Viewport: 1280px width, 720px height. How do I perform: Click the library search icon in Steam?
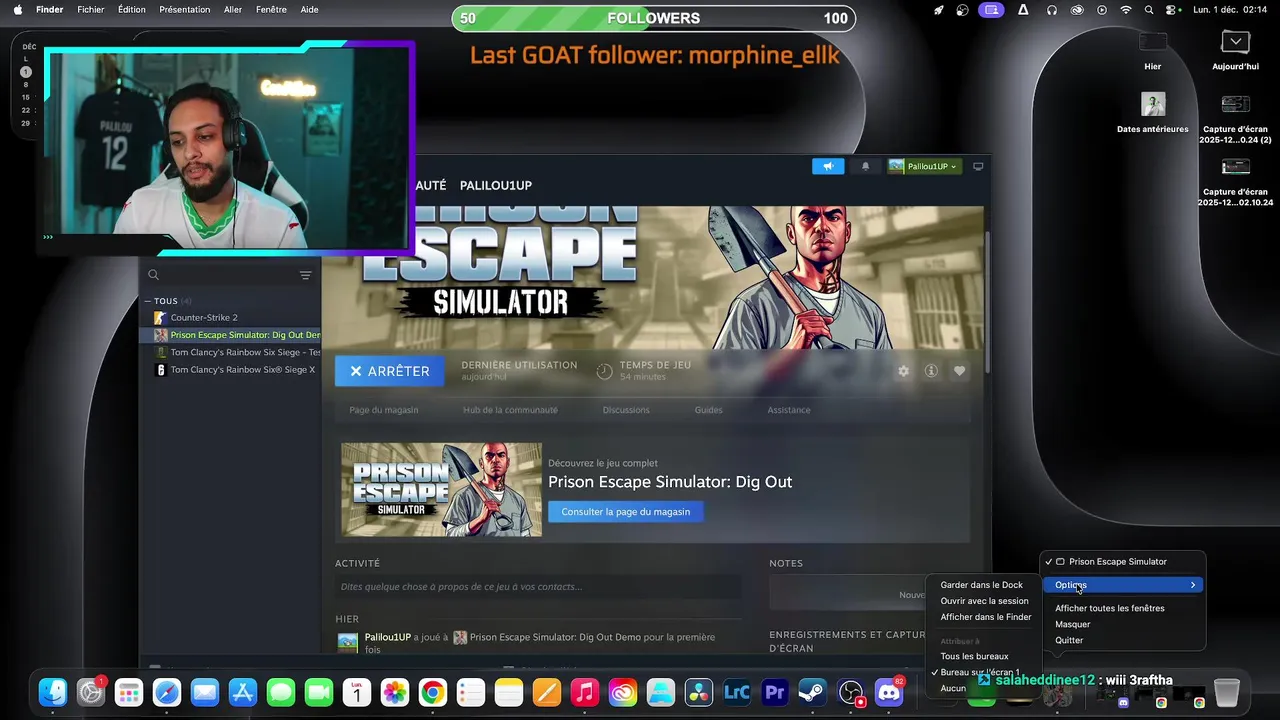[153, 275]
